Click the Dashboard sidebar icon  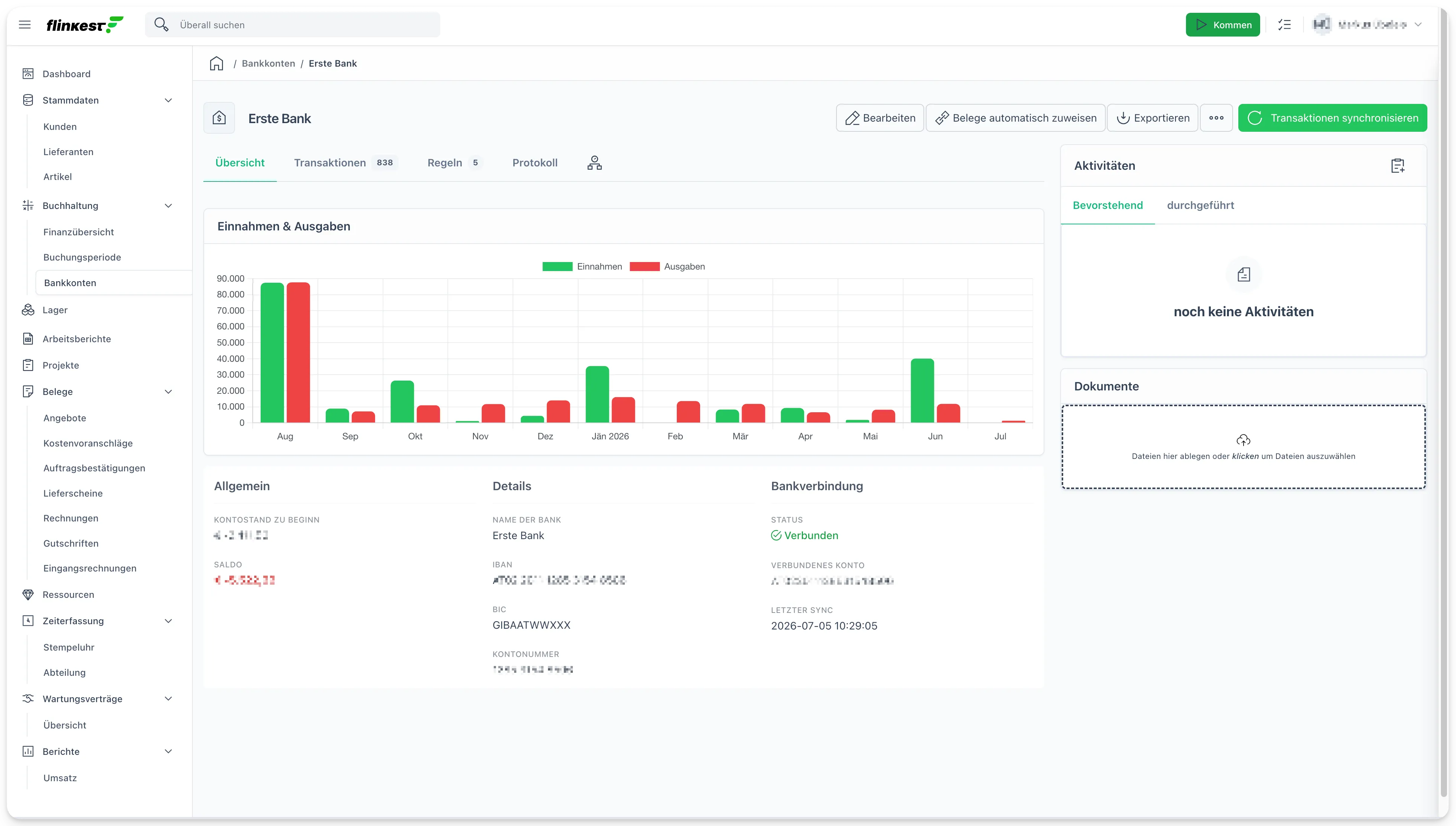(x=28, y=74)
